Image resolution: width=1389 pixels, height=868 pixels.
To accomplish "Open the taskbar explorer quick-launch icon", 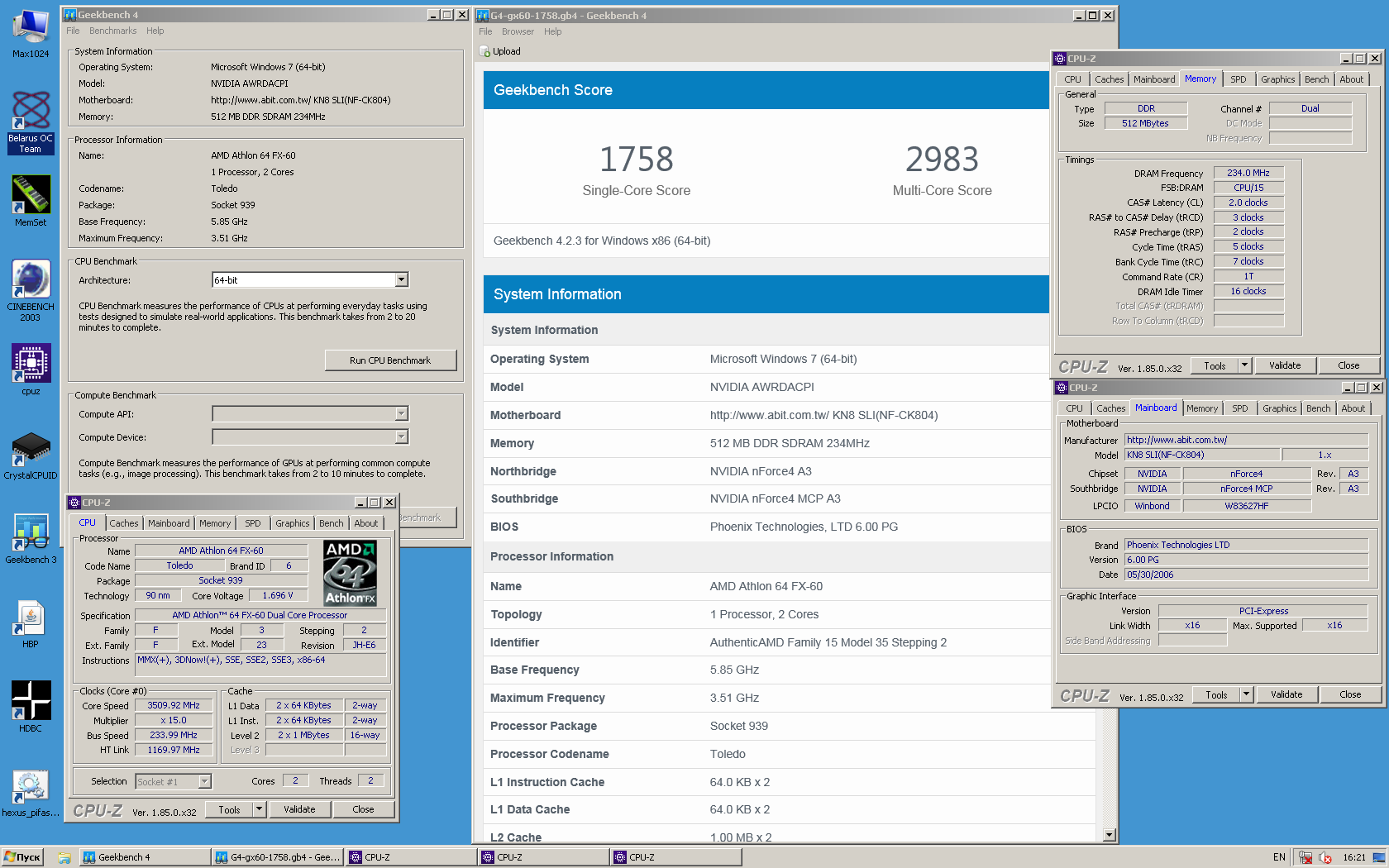I will pyautogui.click(x=64, y=857).
